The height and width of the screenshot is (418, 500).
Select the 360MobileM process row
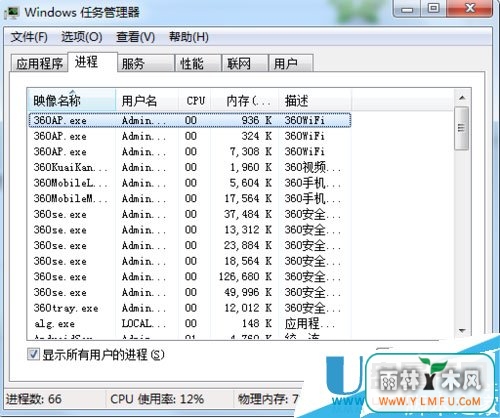[190, 199]
